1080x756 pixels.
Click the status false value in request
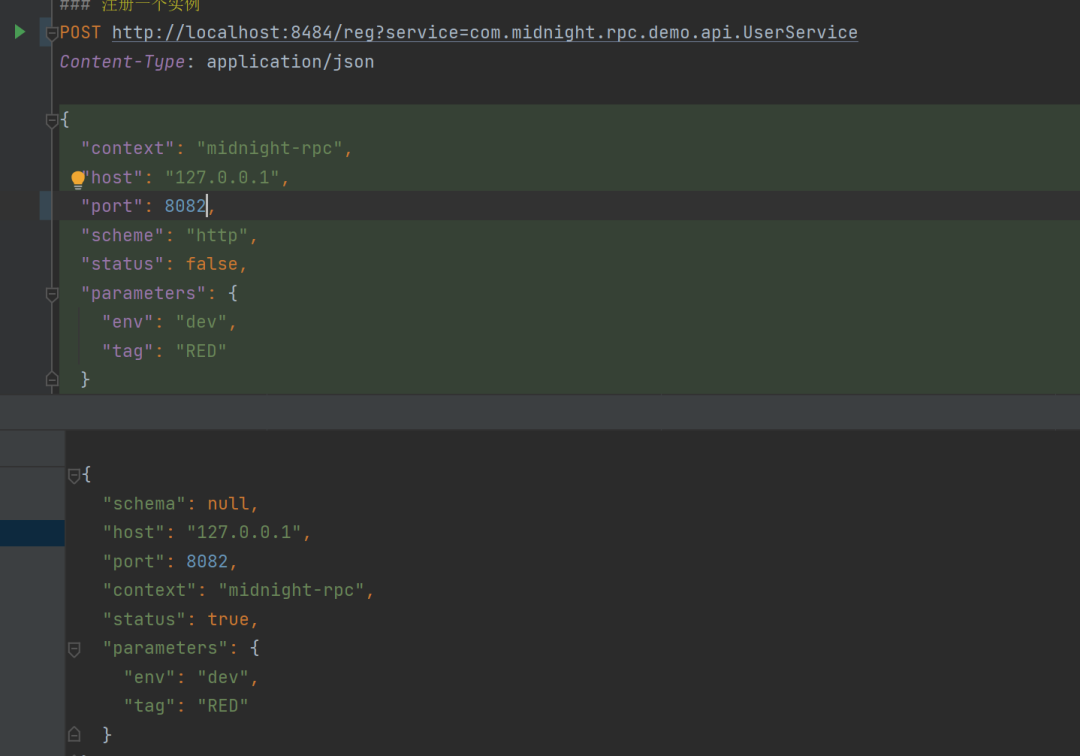[211, 264]
